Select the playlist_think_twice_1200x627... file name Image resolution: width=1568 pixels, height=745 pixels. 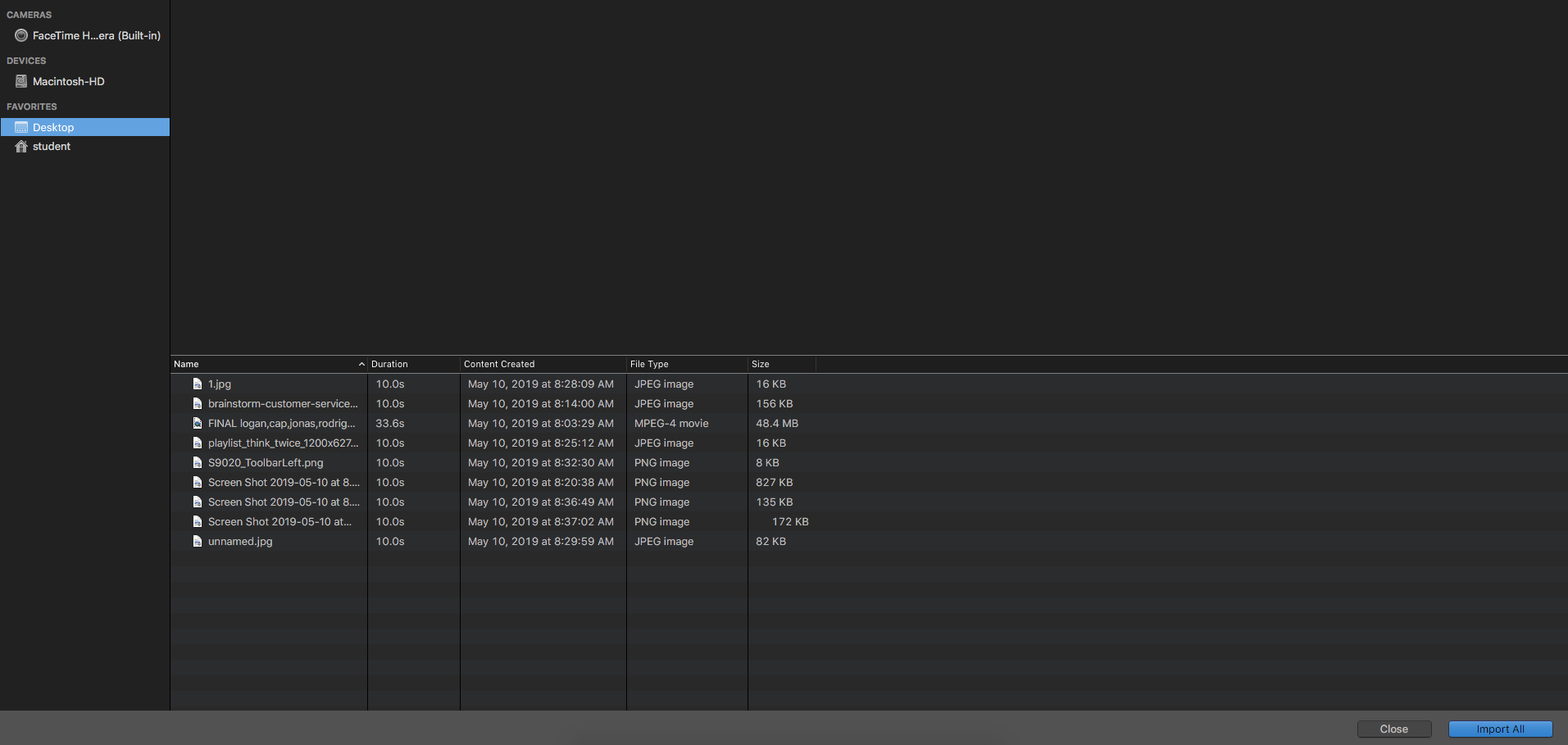pos(284,443)
